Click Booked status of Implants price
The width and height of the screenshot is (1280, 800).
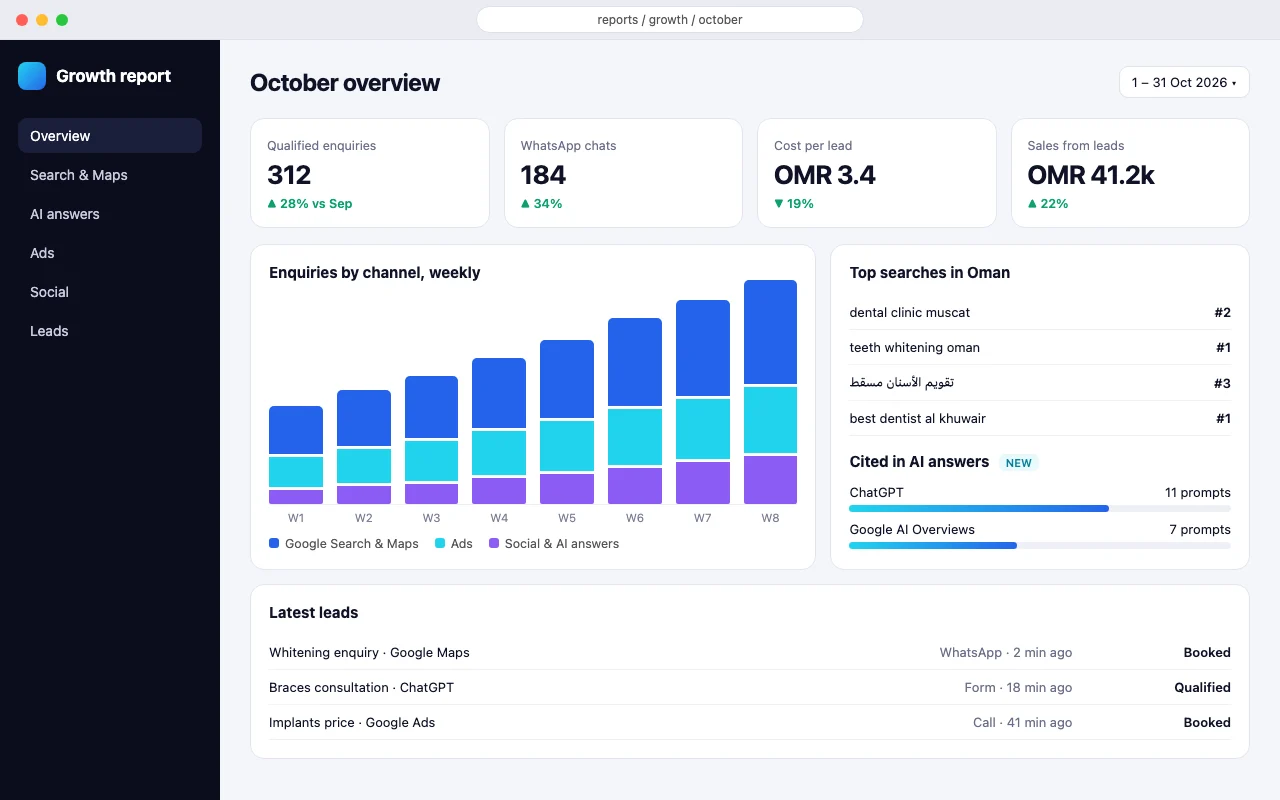(x=1207, y=722)
